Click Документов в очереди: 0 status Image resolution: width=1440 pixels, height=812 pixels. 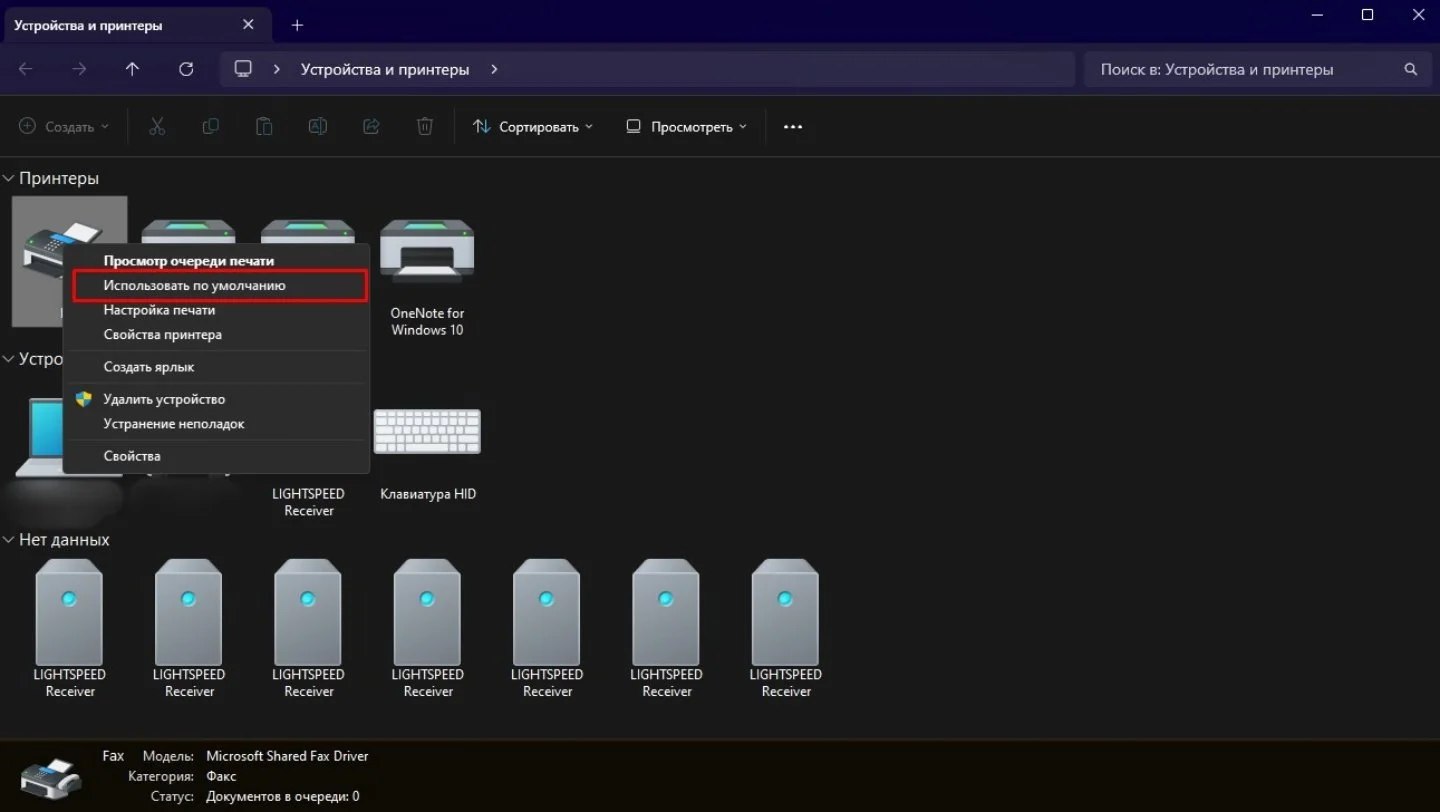(x=283, y=797)
